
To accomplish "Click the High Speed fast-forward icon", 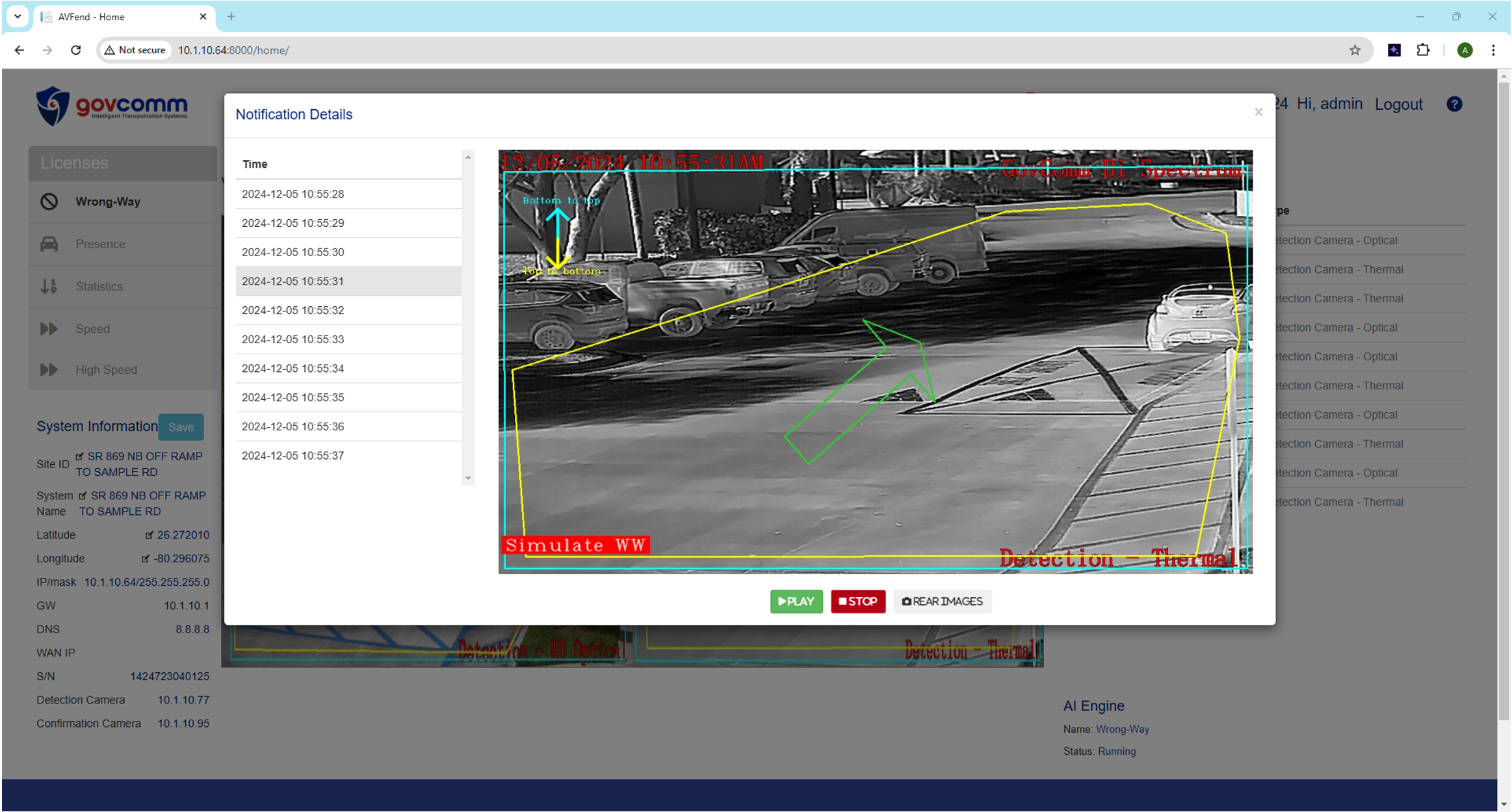I will tap(49, 369).
